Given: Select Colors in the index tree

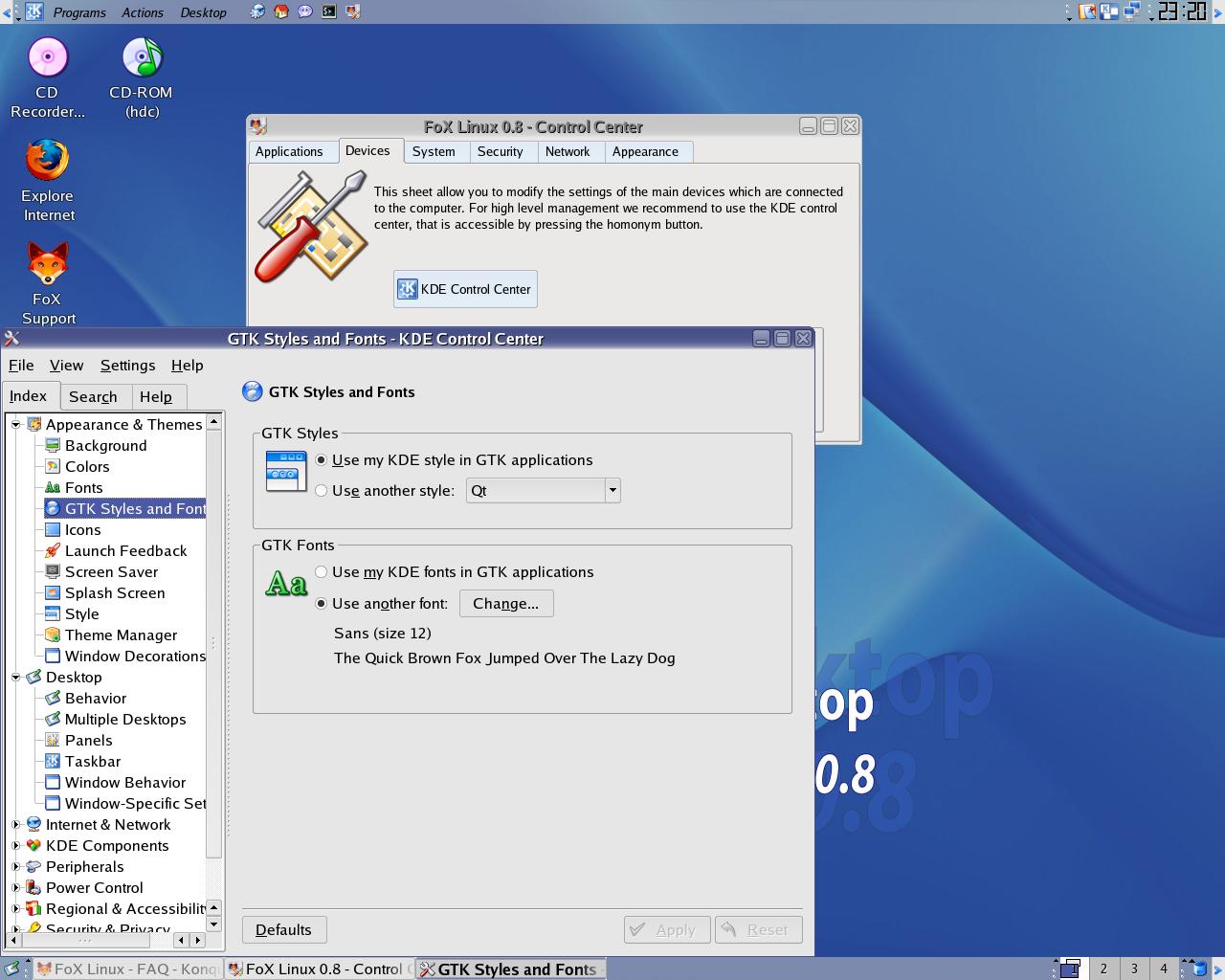Looking at the screenshot, I should [78, 467].
